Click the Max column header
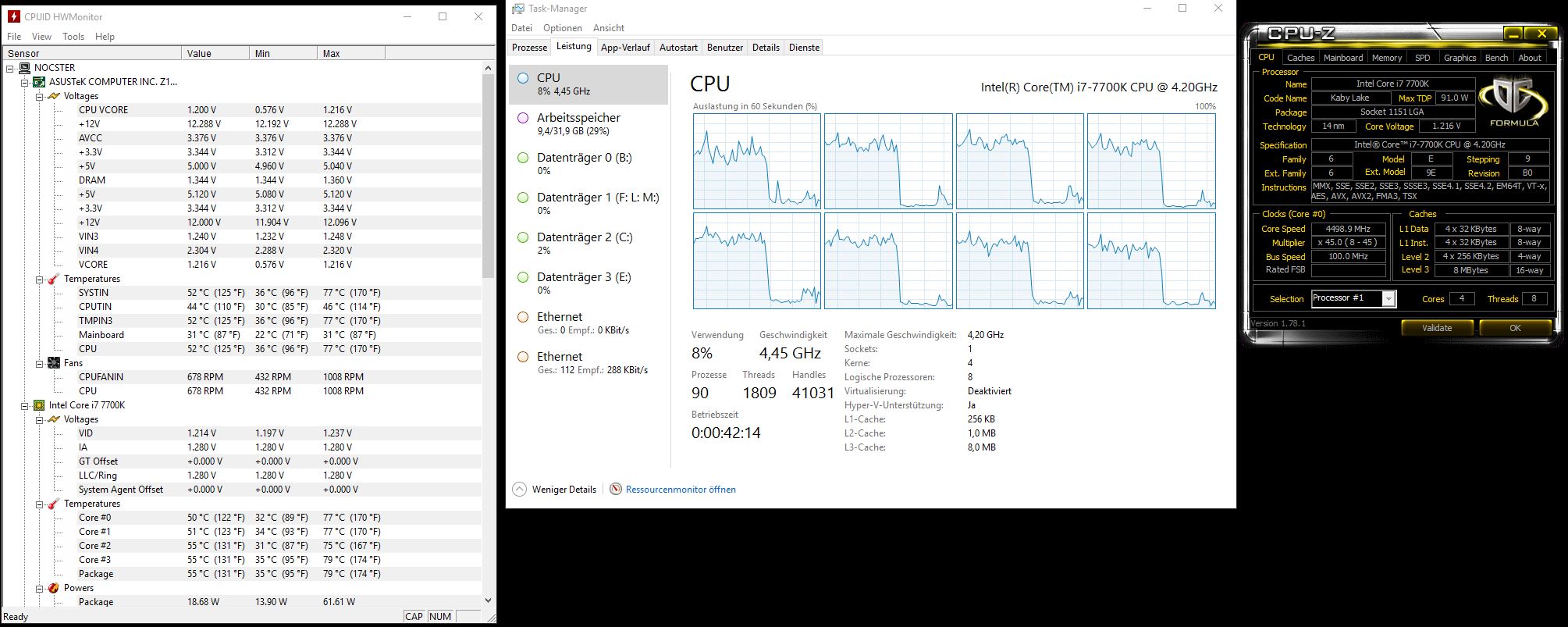 [350, 53]
